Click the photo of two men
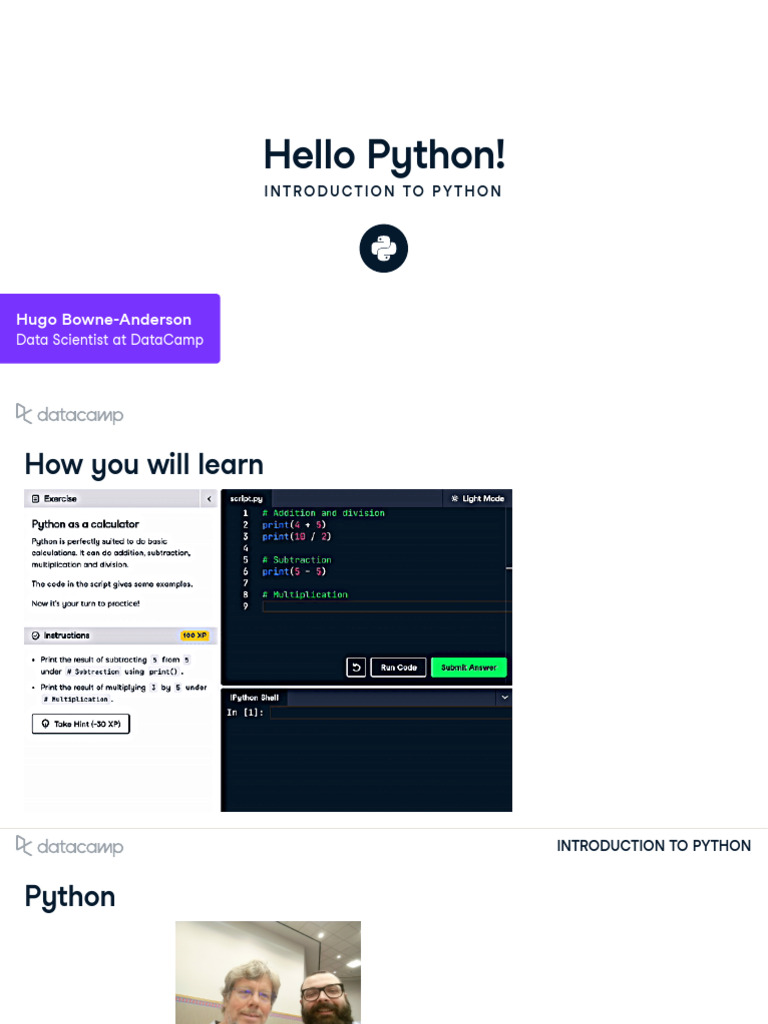This screenshot has width=768, height=1024. click(268, 972)
